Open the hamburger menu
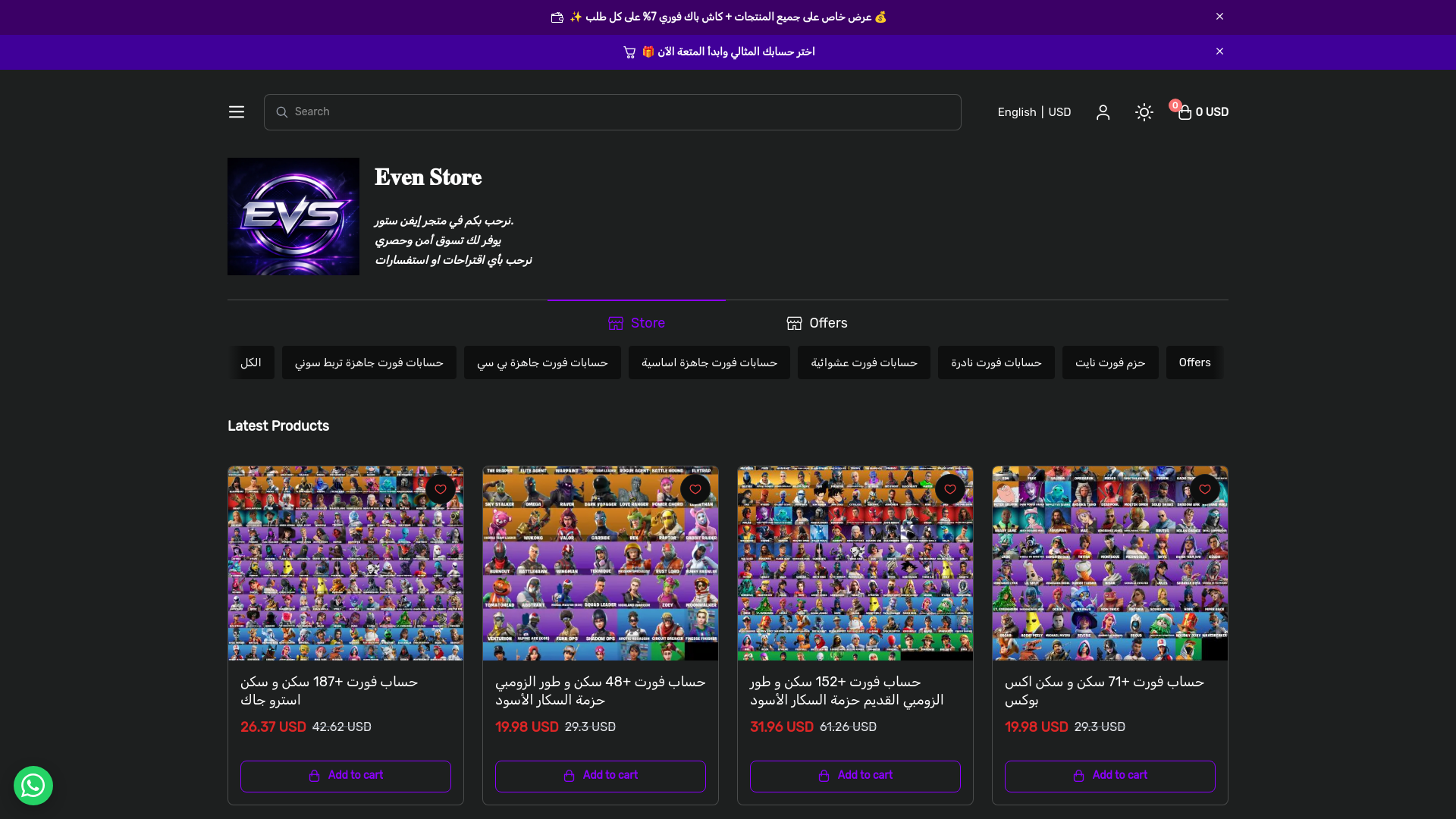 click(x=237, y=112)
